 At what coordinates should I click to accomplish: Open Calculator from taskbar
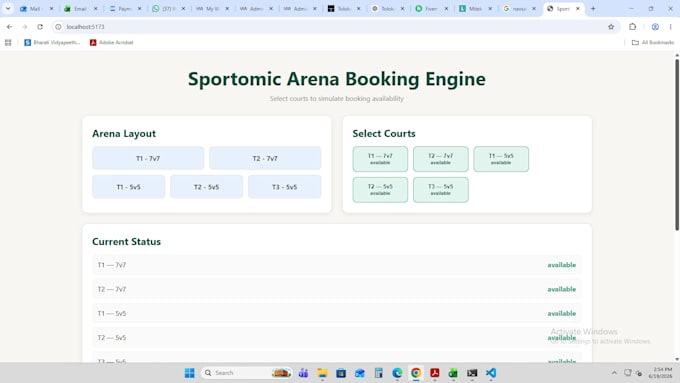379,373
